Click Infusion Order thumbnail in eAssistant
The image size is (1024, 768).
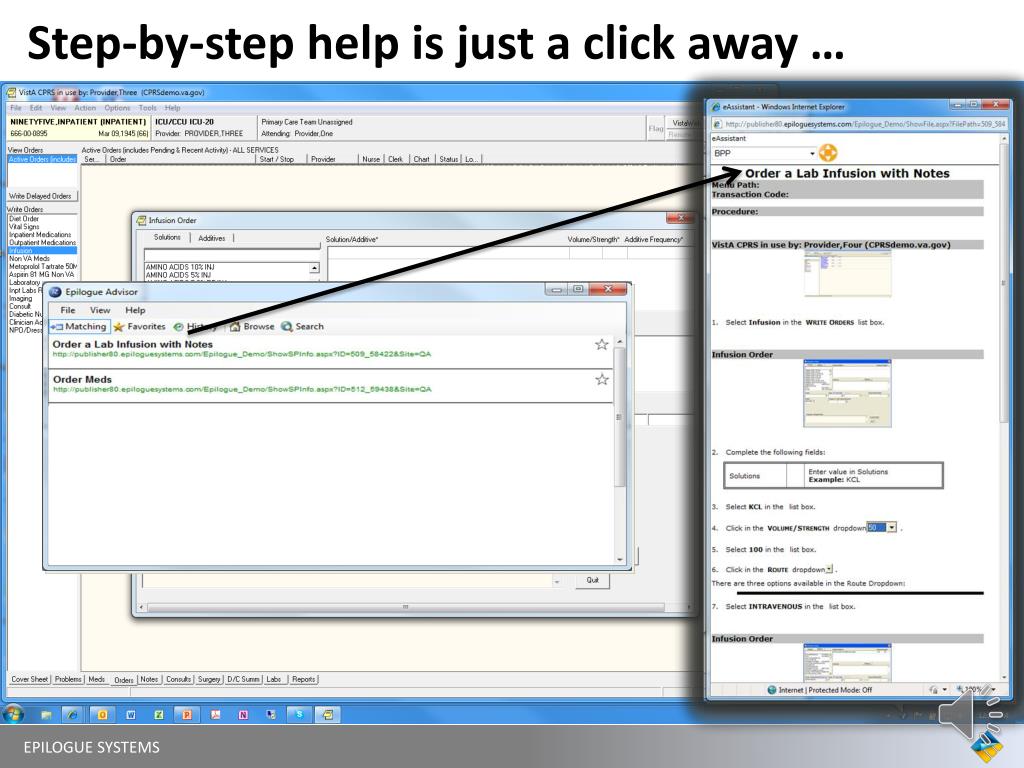848,393
